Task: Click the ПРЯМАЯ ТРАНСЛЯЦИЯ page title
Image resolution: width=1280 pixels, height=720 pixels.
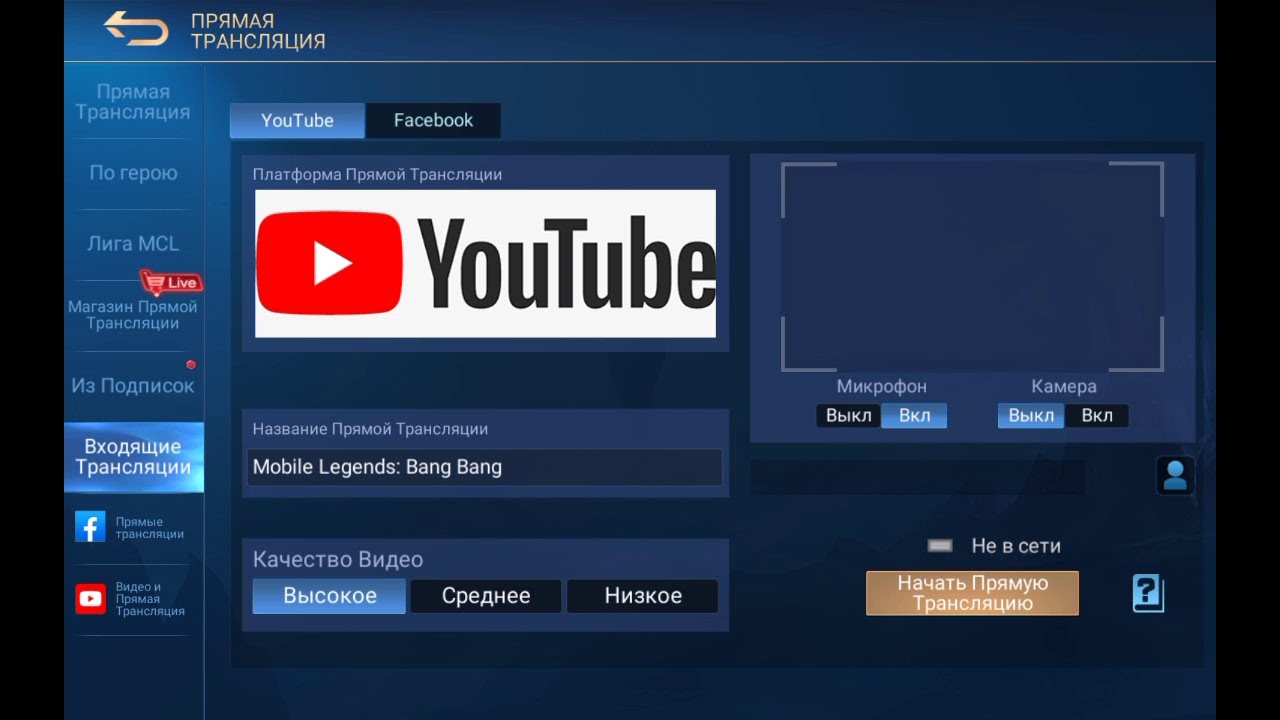Action: pyautogui.click(x=258, y=31)
